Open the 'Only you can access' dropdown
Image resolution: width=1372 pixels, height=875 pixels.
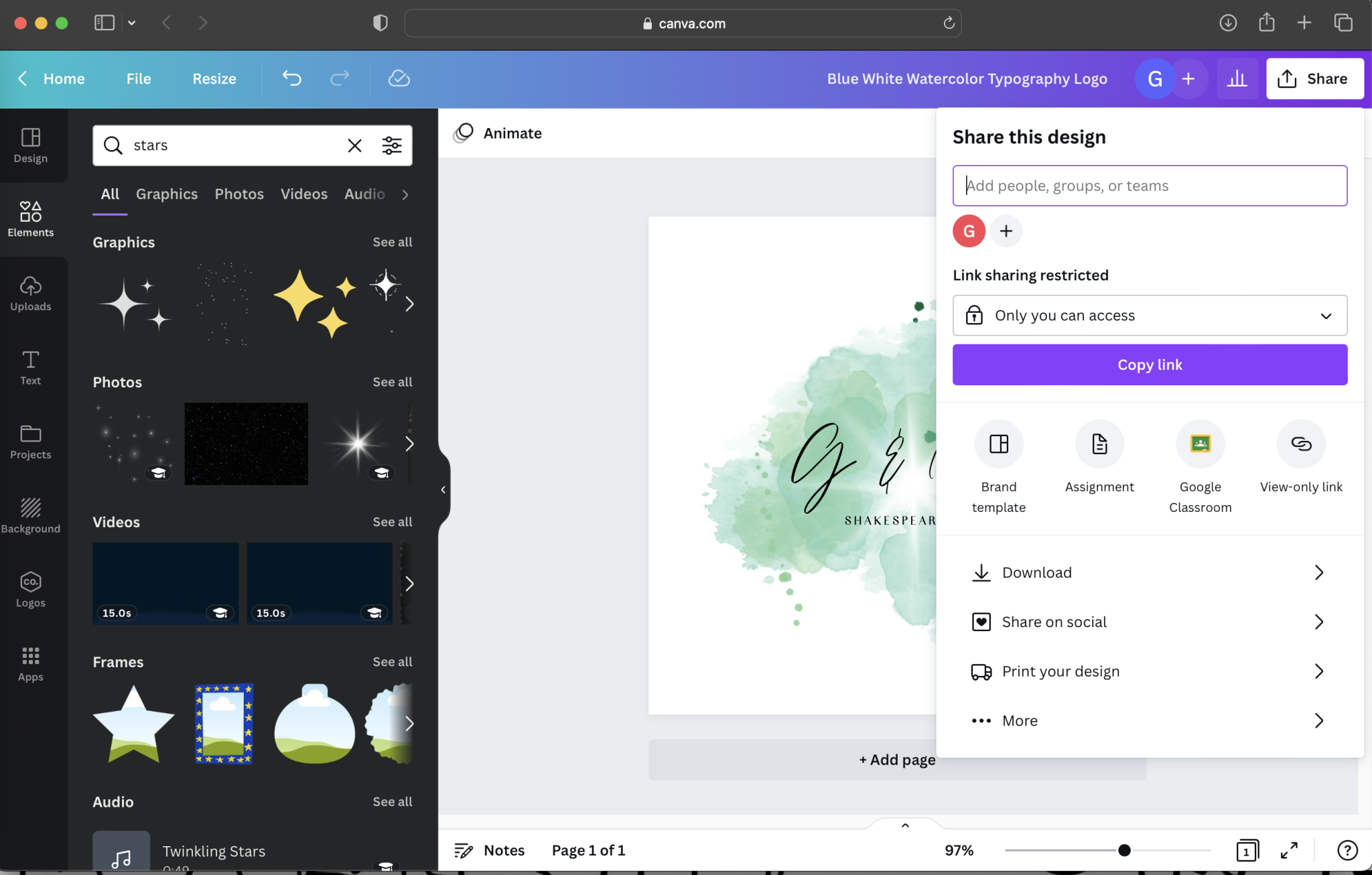pos(1150,316)
